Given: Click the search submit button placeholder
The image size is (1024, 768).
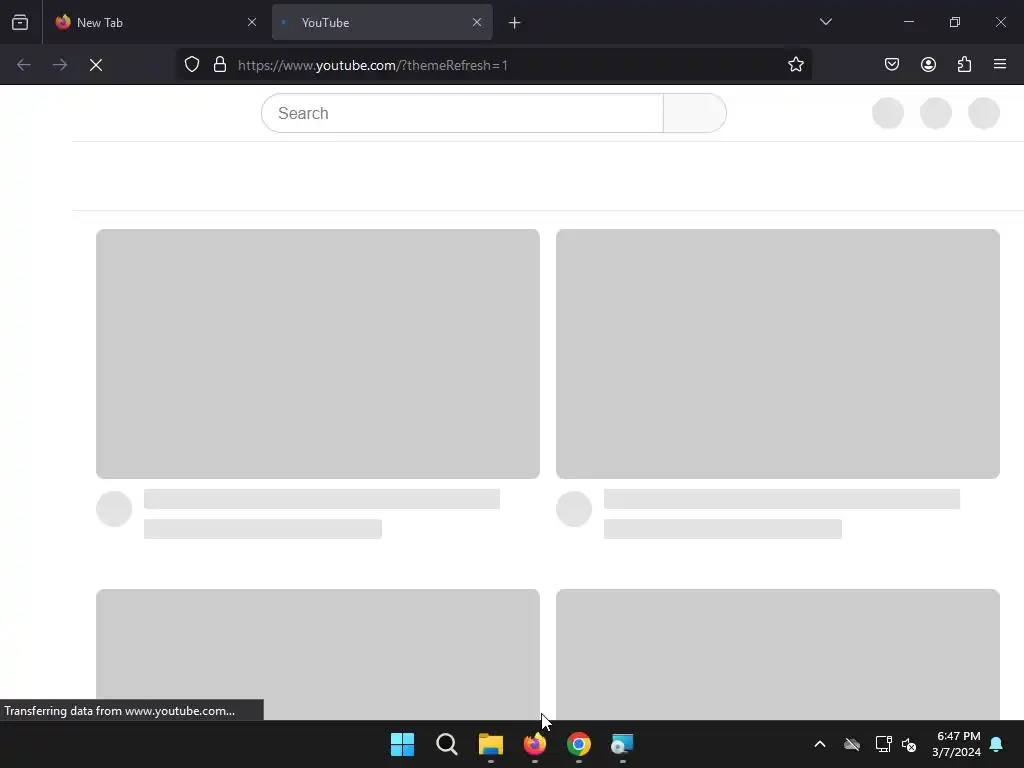Looking at the screenshot, I should click(x=695, y=113).
